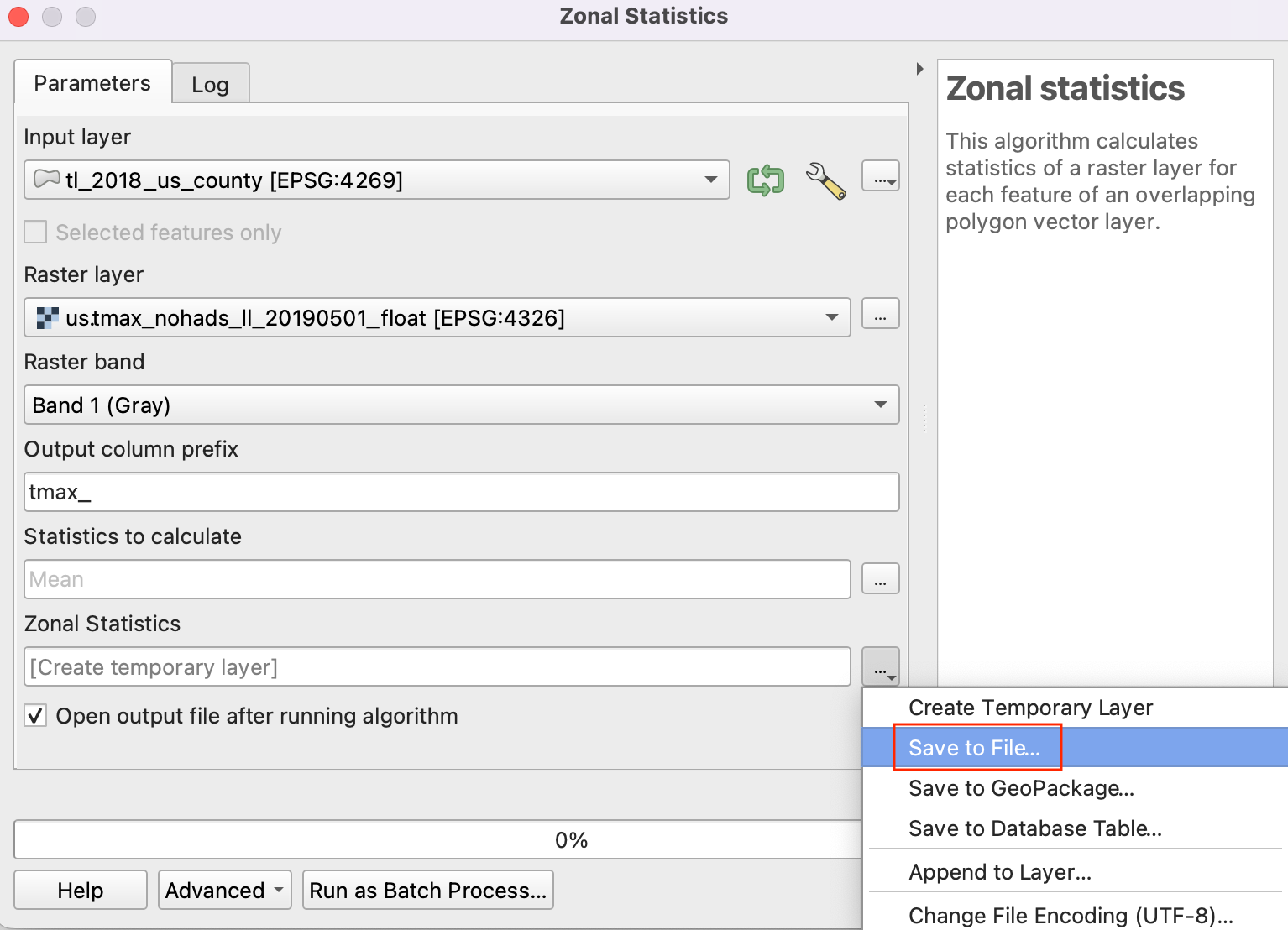This screenshot has width=1288, height=930.
Task: Click the iterate over features green icon
Action: (765, 180)
